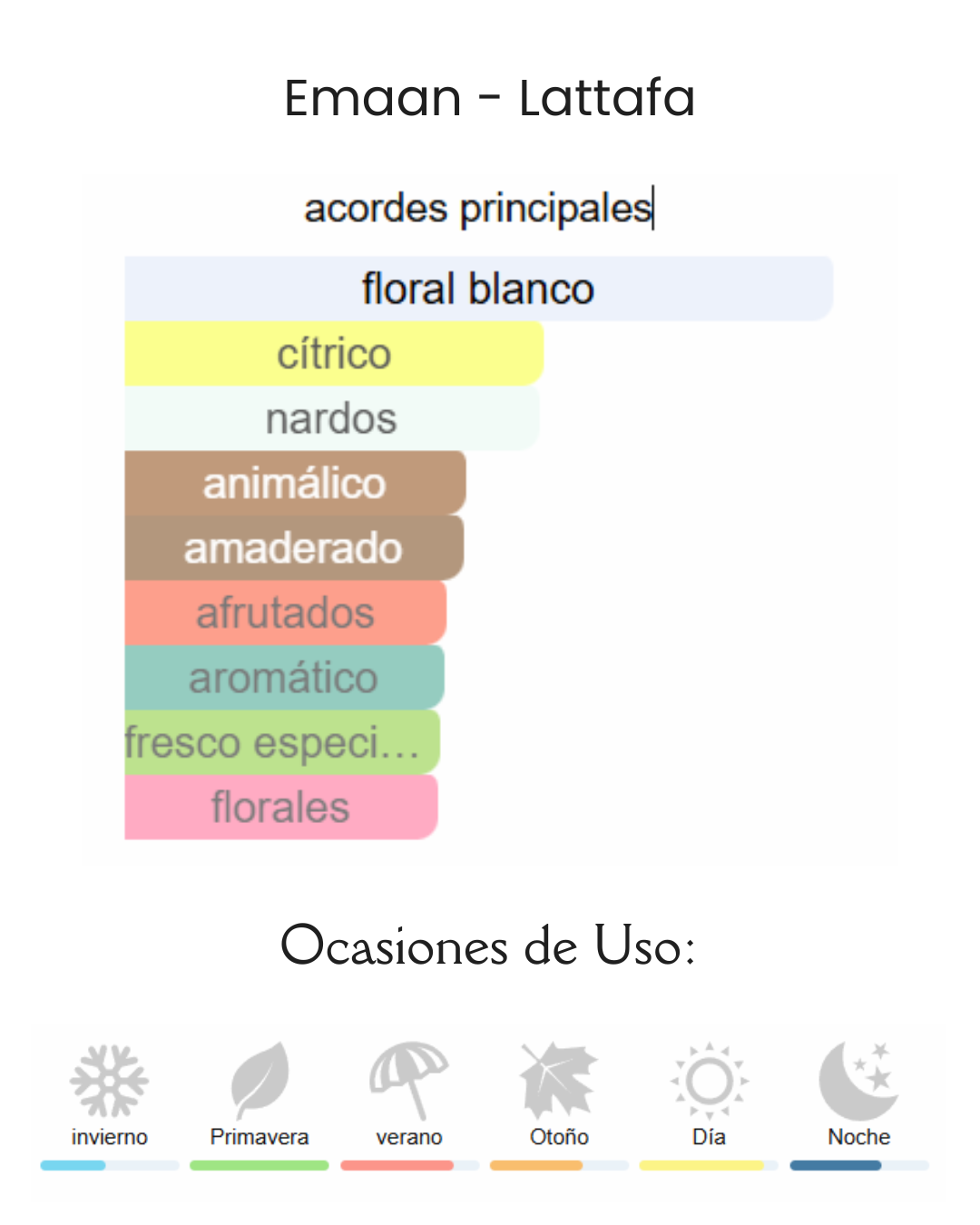Select the floral blanco accord bar
Image resolution: width=980 pixels, height=1225 pixels.
(478, 289)
